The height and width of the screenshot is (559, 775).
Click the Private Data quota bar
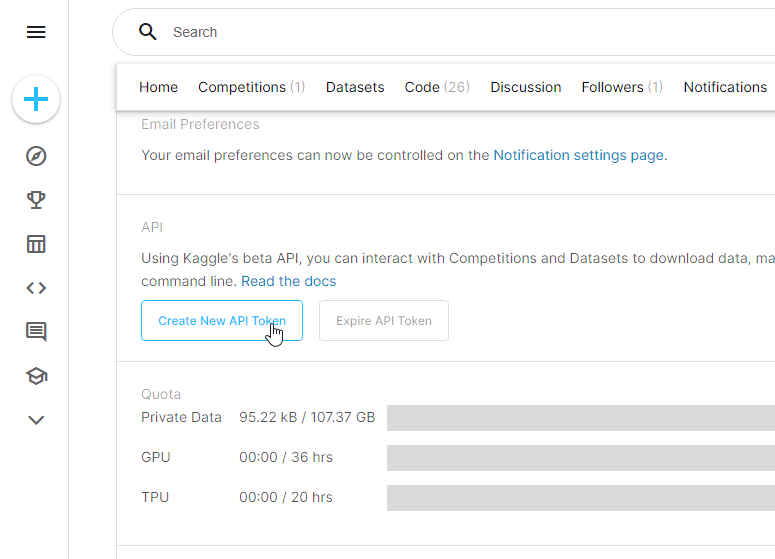click(581, 418)
